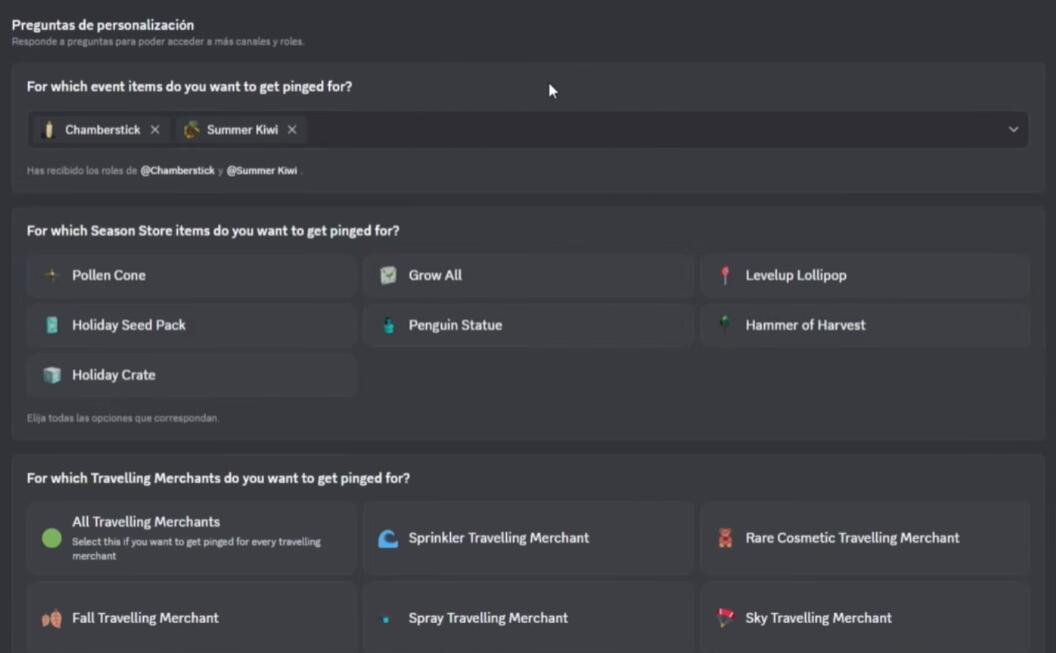Select the Sky Travelling Merchant option
Image resolution: width=1056 pixels, height=653 pixels.
tap(864, 618)
